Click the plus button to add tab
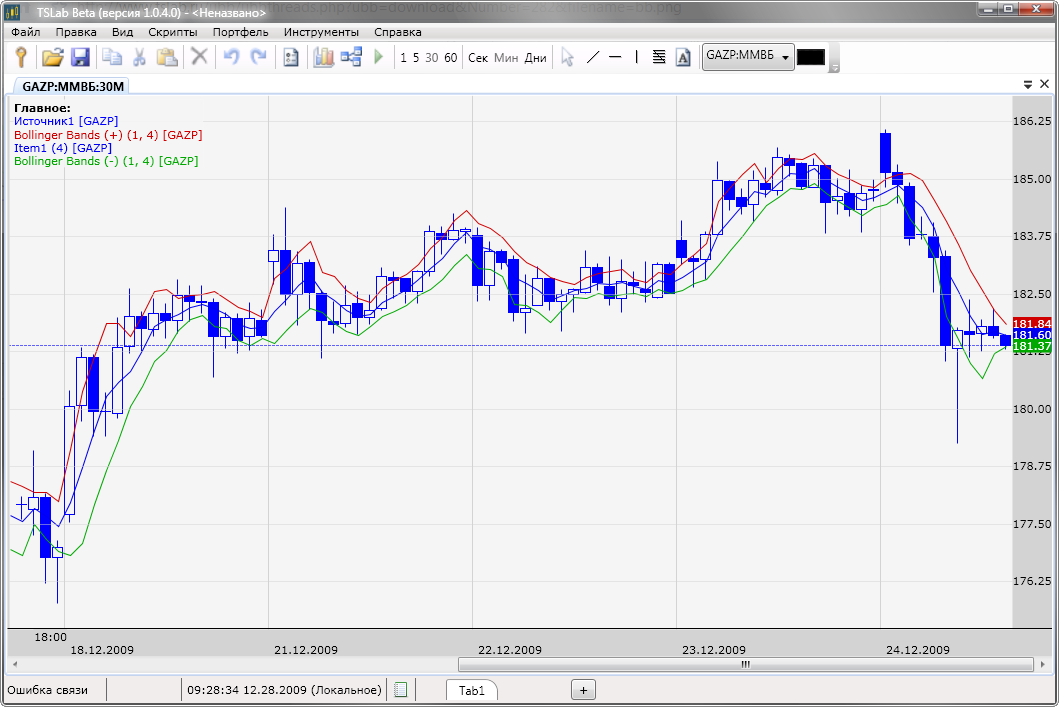The image size is (1059, 707). click(584, 689)
